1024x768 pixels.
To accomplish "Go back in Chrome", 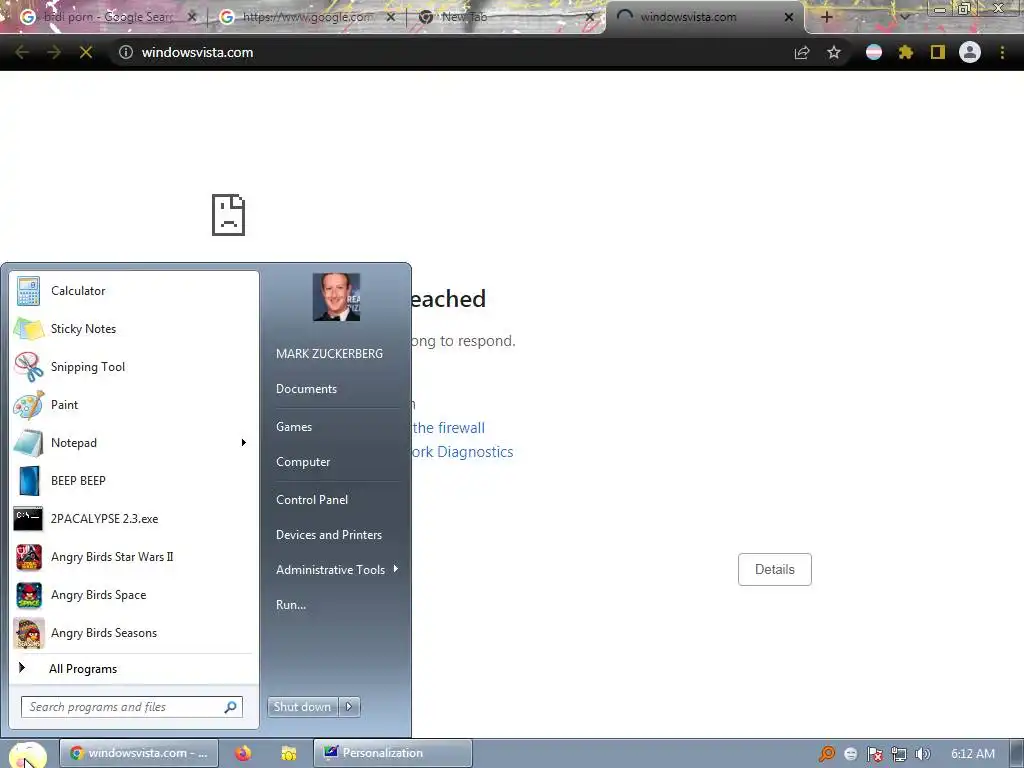I will (22, 52).
